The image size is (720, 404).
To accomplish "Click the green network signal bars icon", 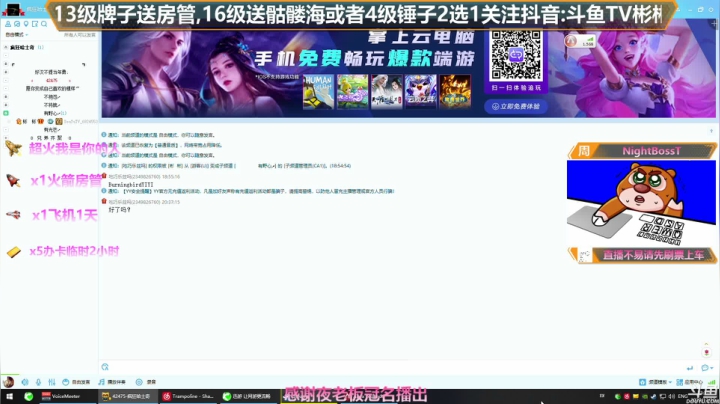I will (x=711, y=382).
